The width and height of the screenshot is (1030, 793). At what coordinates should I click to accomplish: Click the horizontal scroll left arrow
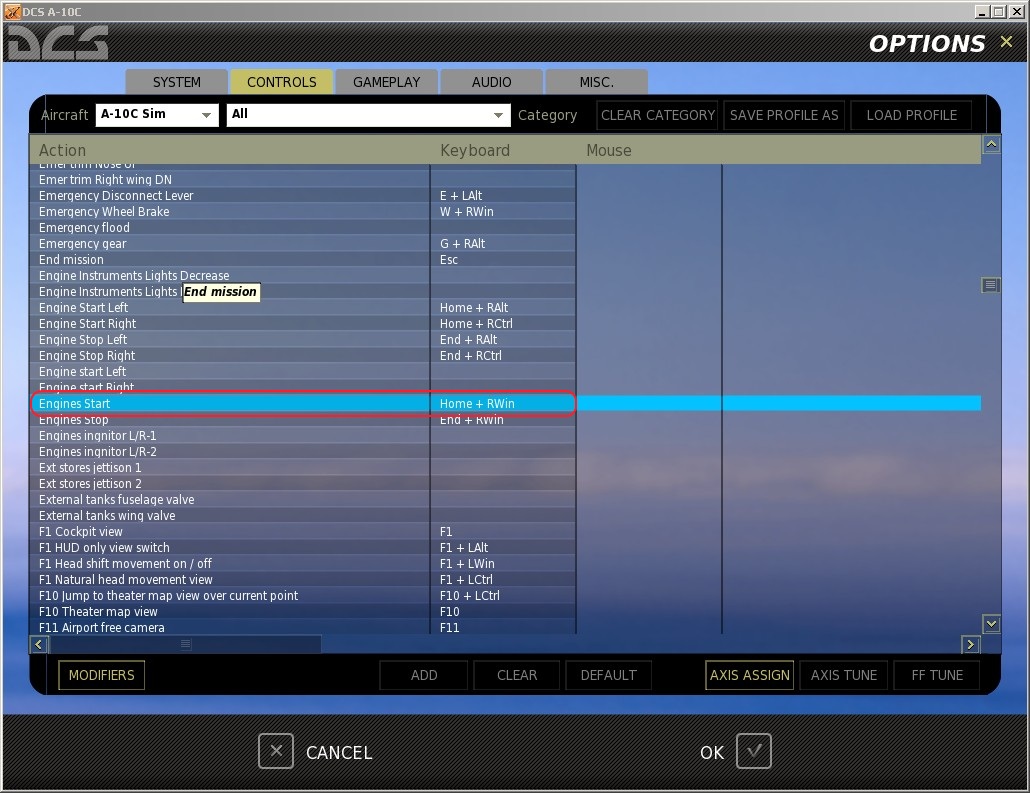[39, 645]
